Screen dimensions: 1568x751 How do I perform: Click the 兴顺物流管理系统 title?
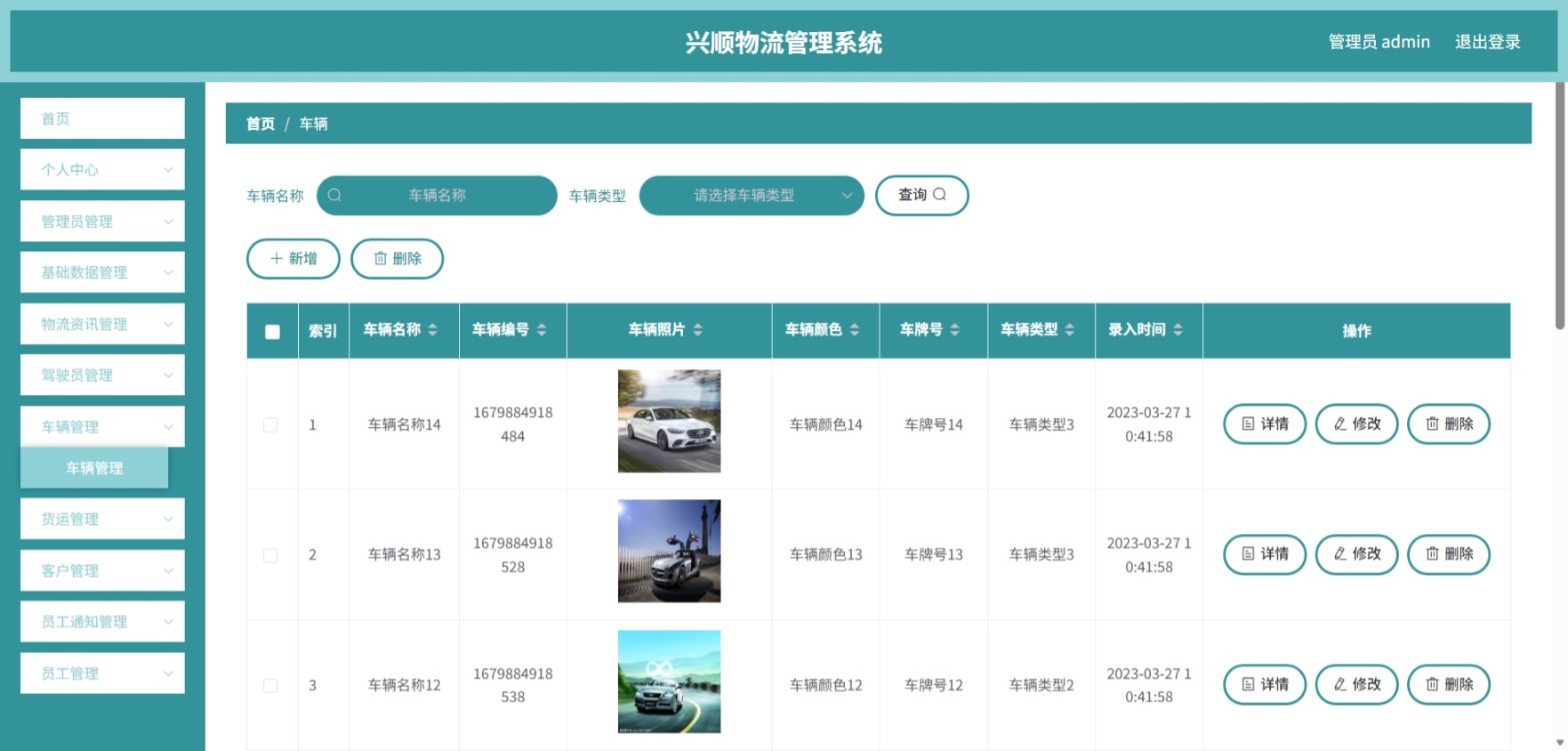(x=784, y=42)
